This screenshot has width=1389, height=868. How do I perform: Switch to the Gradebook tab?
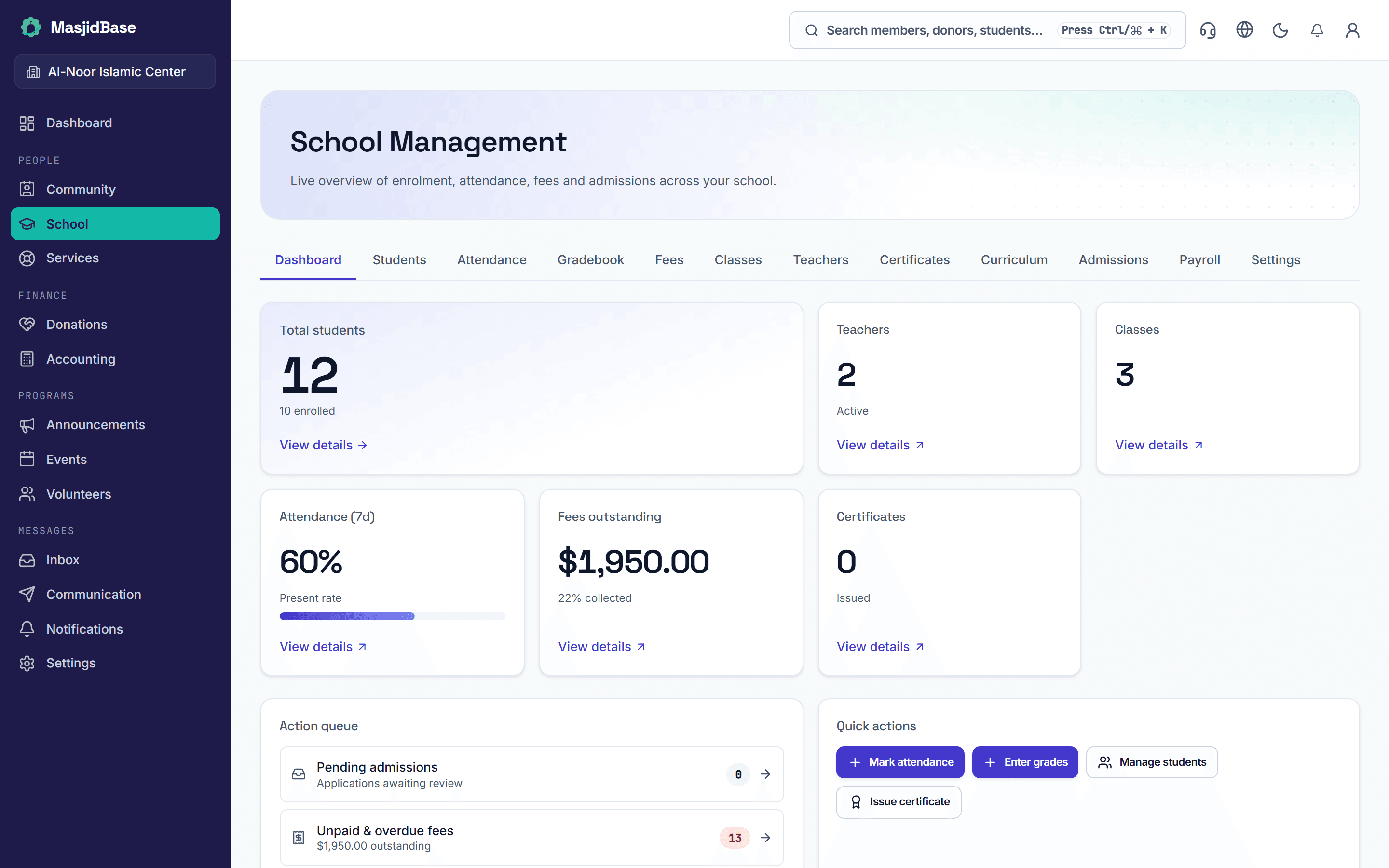pos(591,260)
